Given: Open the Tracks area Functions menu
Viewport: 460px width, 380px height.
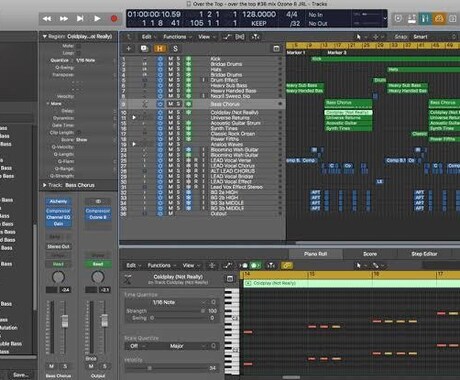Looking at the screenshot, I should tap(177, 37).
